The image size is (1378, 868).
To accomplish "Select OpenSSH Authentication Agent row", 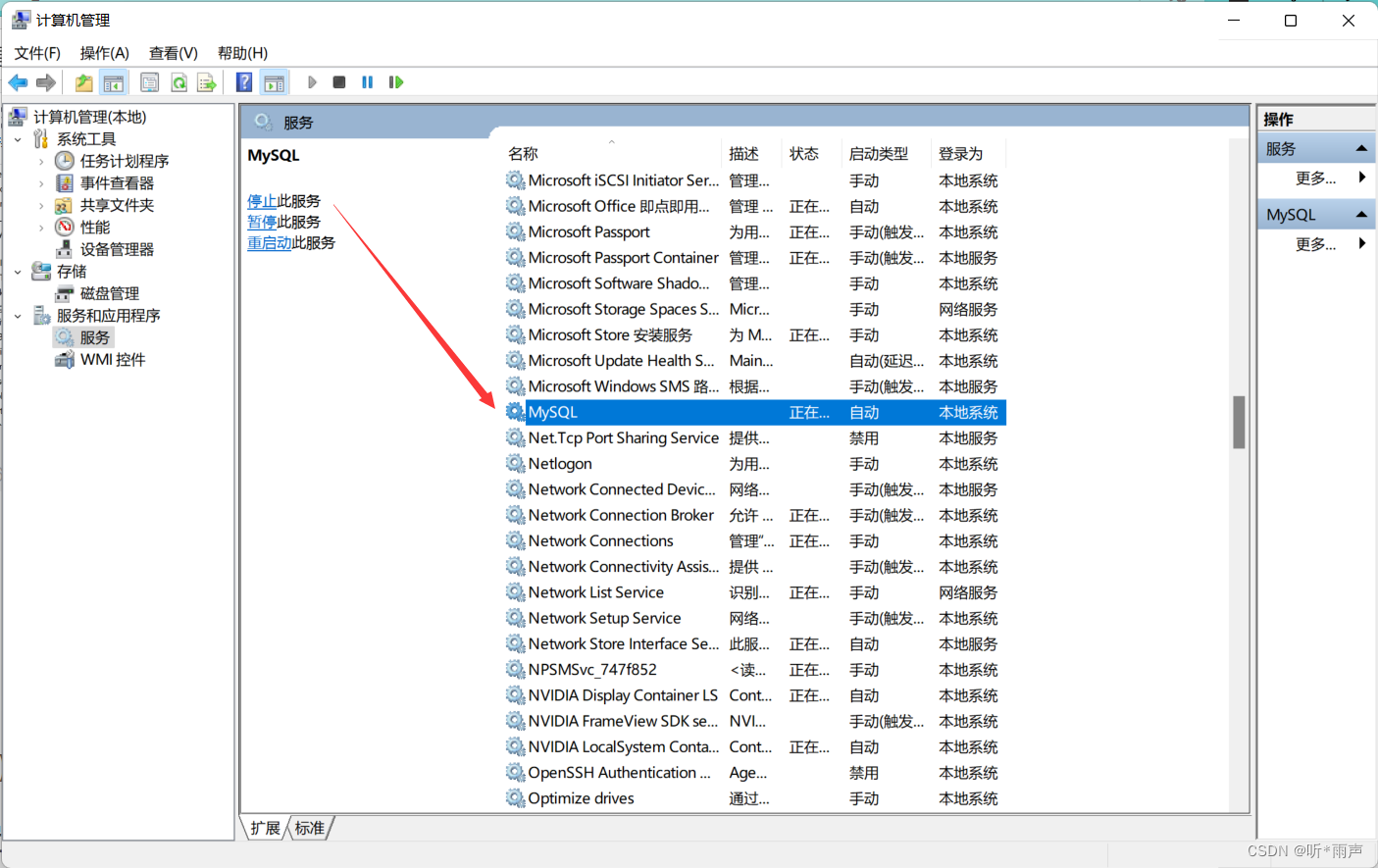I will [x=755, y=773].
